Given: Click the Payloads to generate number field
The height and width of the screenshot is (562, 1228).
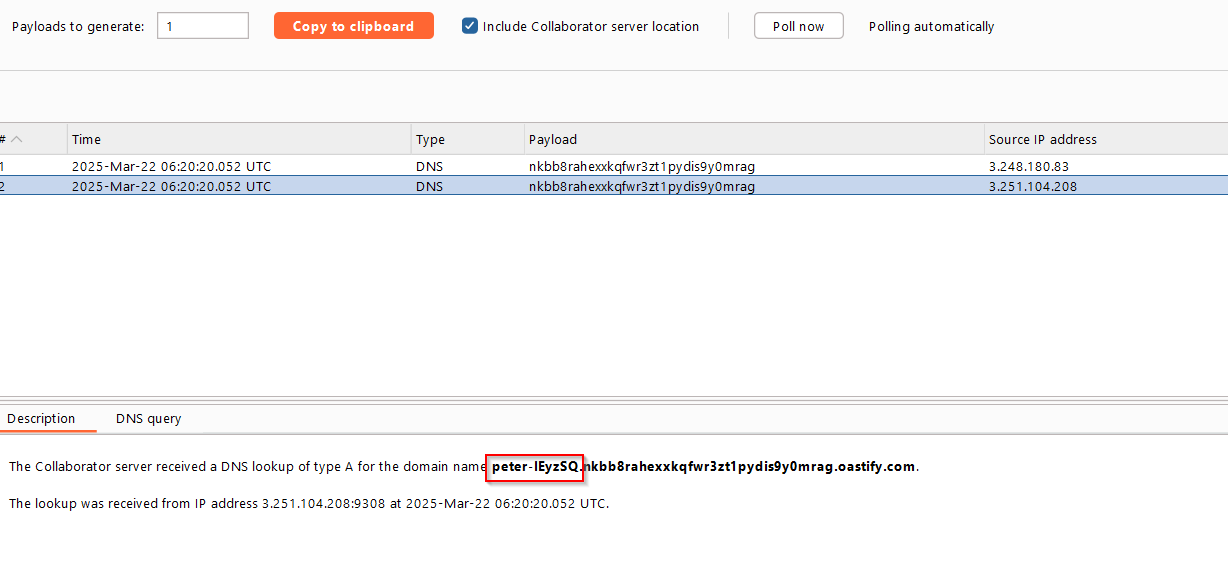Looking at the screenshot, I should pos(203,26).
